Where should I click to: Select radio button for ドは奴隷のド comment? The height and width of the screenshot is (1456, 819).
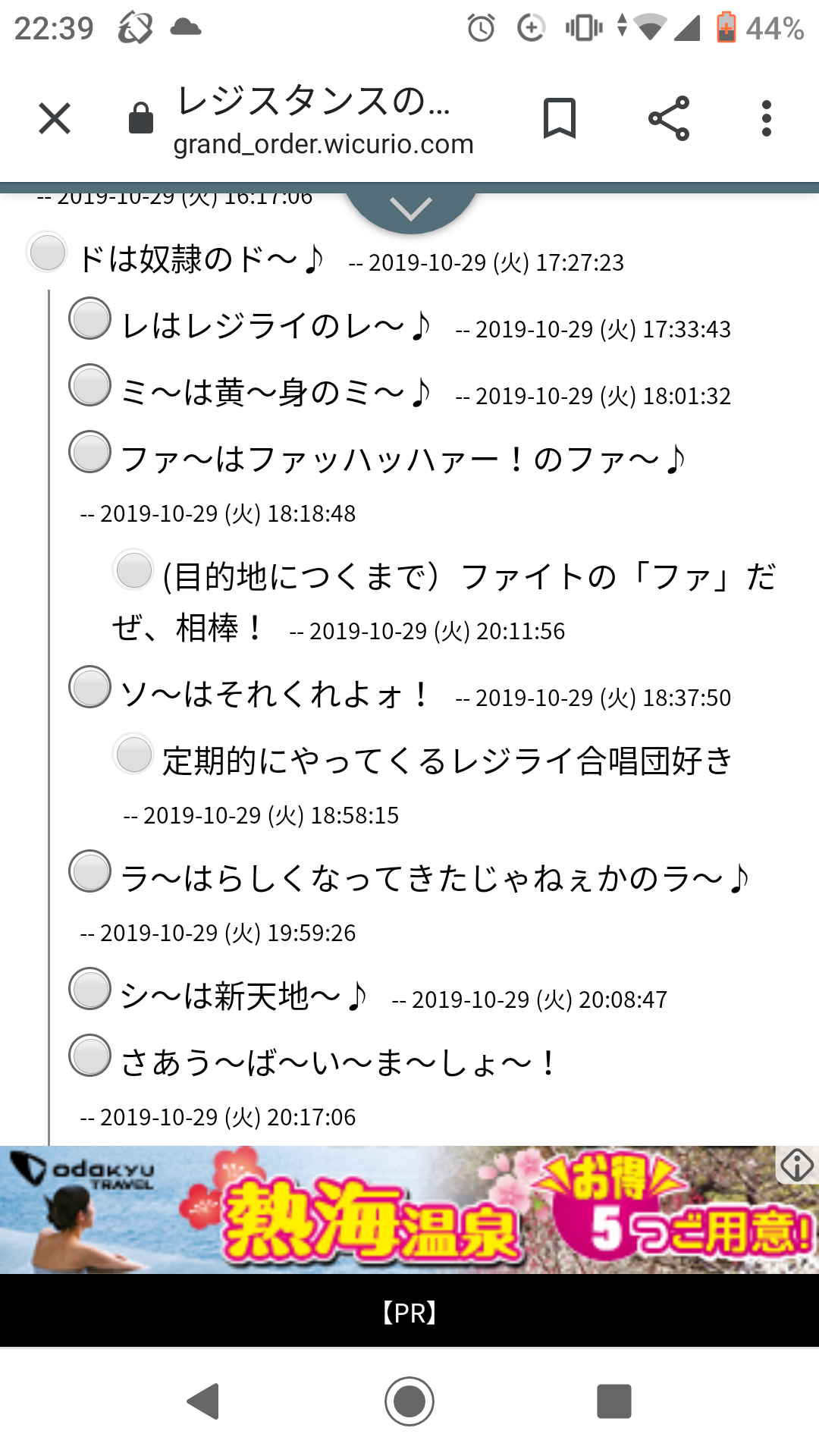(47, 253)
